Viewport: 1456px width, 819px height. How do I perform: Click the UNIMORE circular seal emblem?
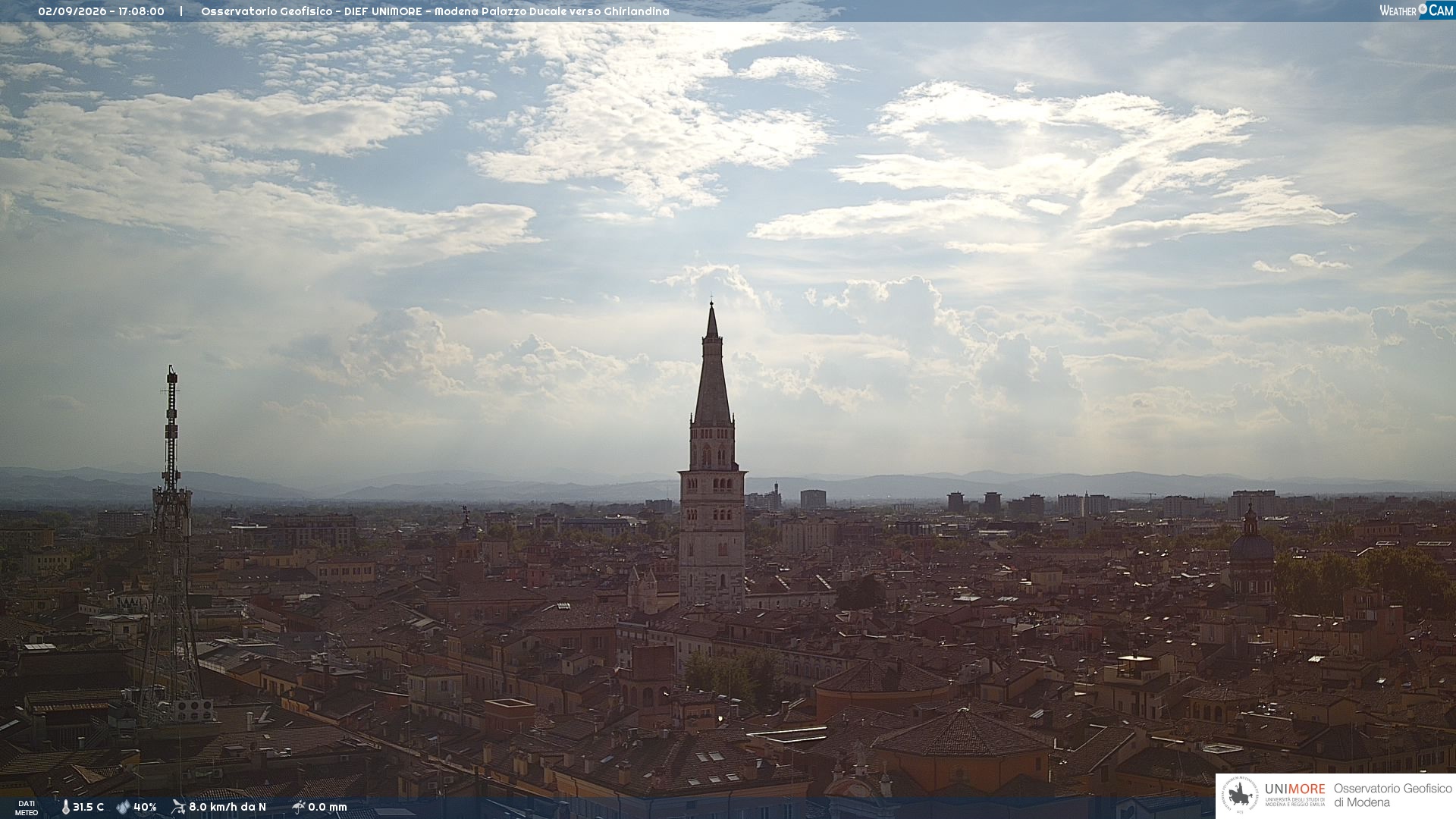(x=1240, y=796)
